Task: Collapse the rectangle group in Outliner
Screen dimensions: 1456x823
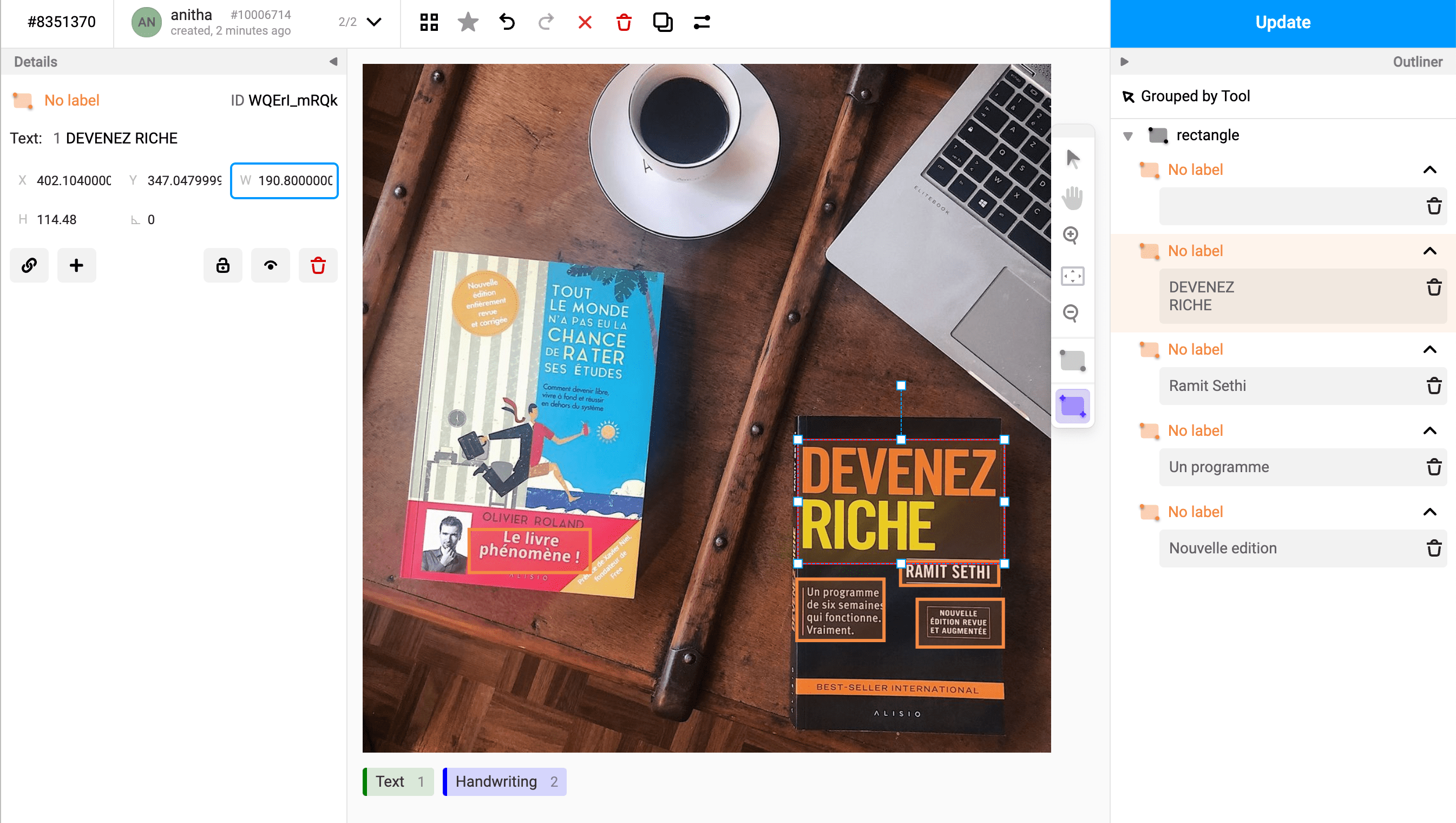Action: (1127, 136)
